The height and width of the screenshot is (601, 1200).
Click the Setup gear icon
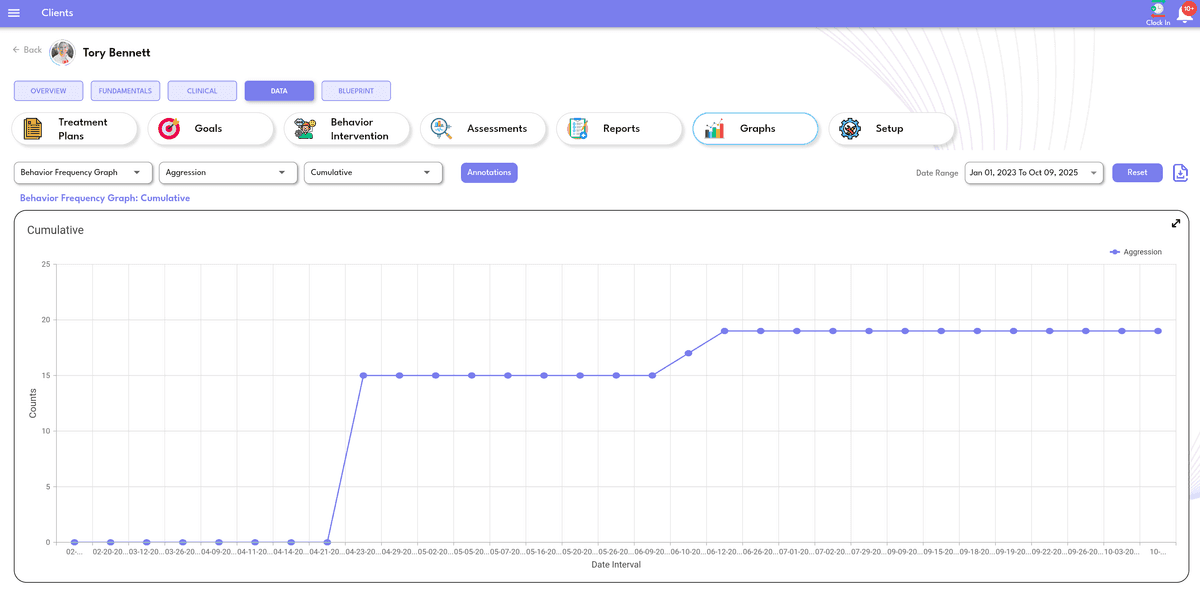[x=850, y=129]
